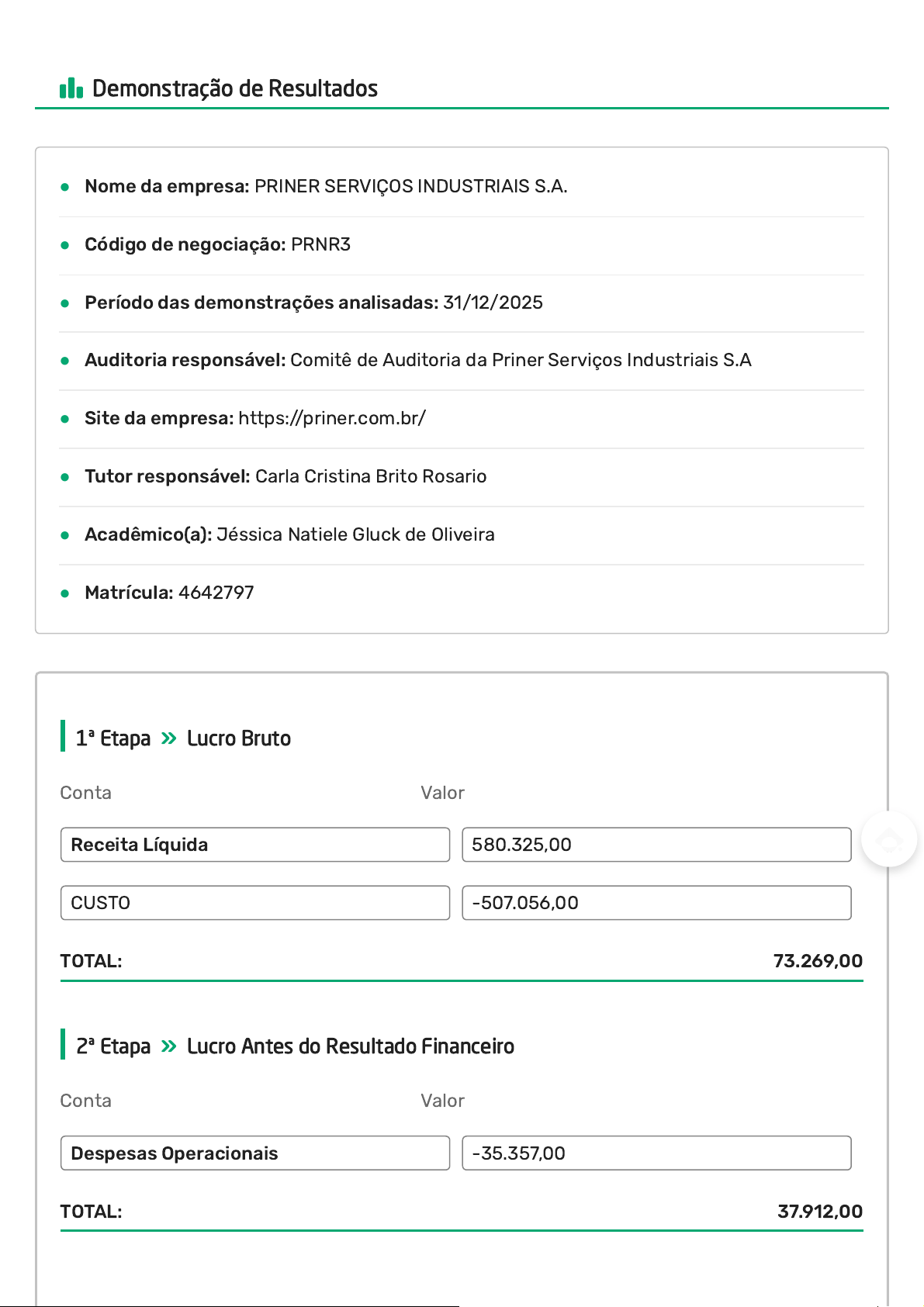Click the Lucro Bruto section title
This screenshot has height=1307, width=924.
tap(239, 738)
